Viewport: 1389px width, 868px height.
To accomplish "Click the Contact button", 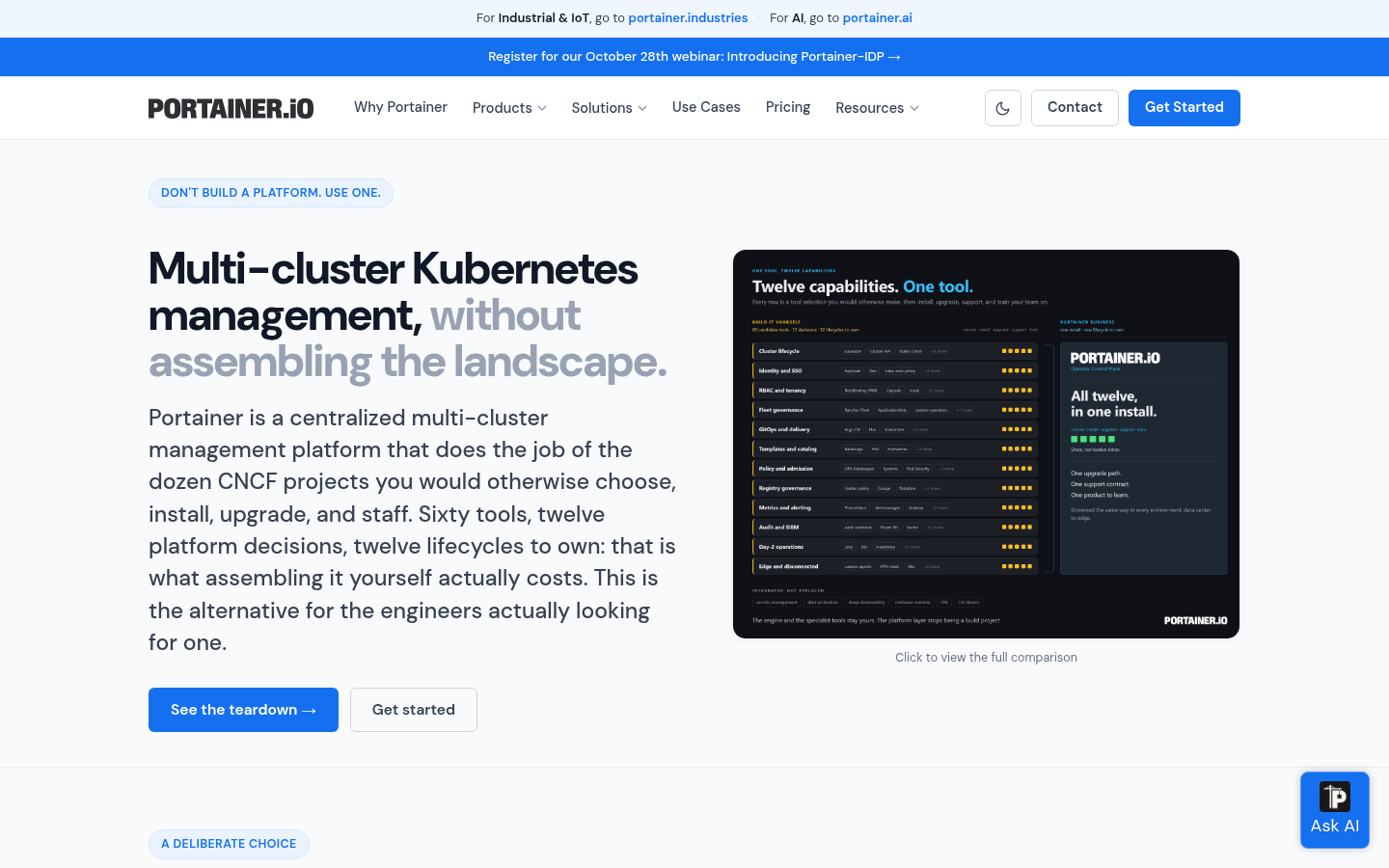I will coord(1075,108).
